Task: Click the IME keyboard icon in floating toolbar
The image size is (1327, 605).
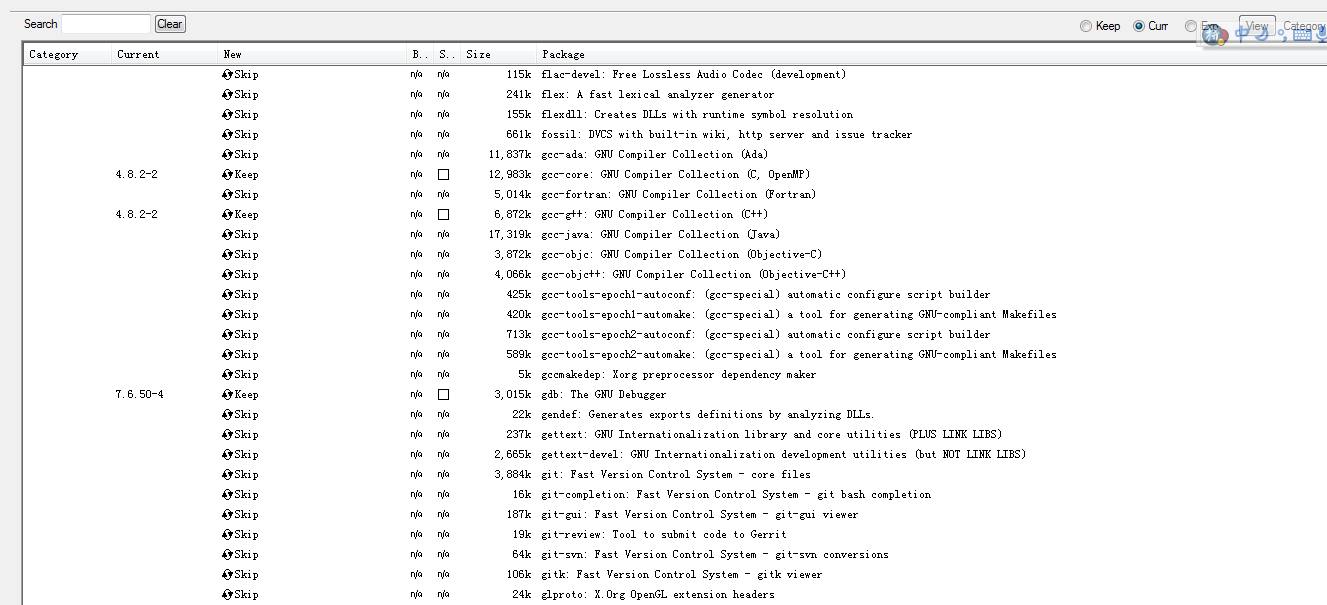Action: [1301, 35]
